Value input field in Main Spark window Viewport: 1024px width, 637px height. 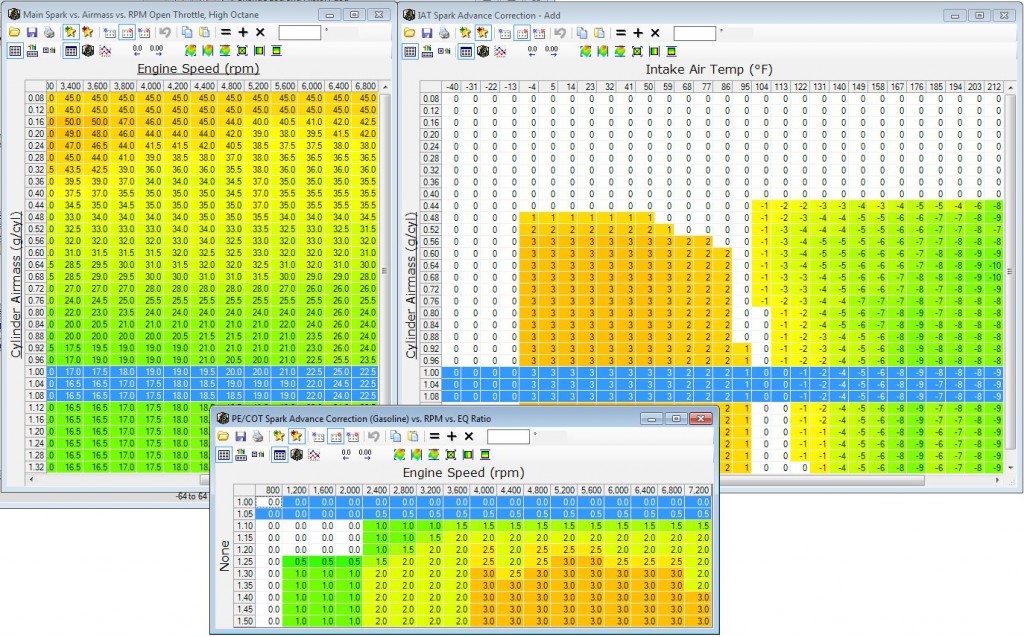(x=300, y=32)
